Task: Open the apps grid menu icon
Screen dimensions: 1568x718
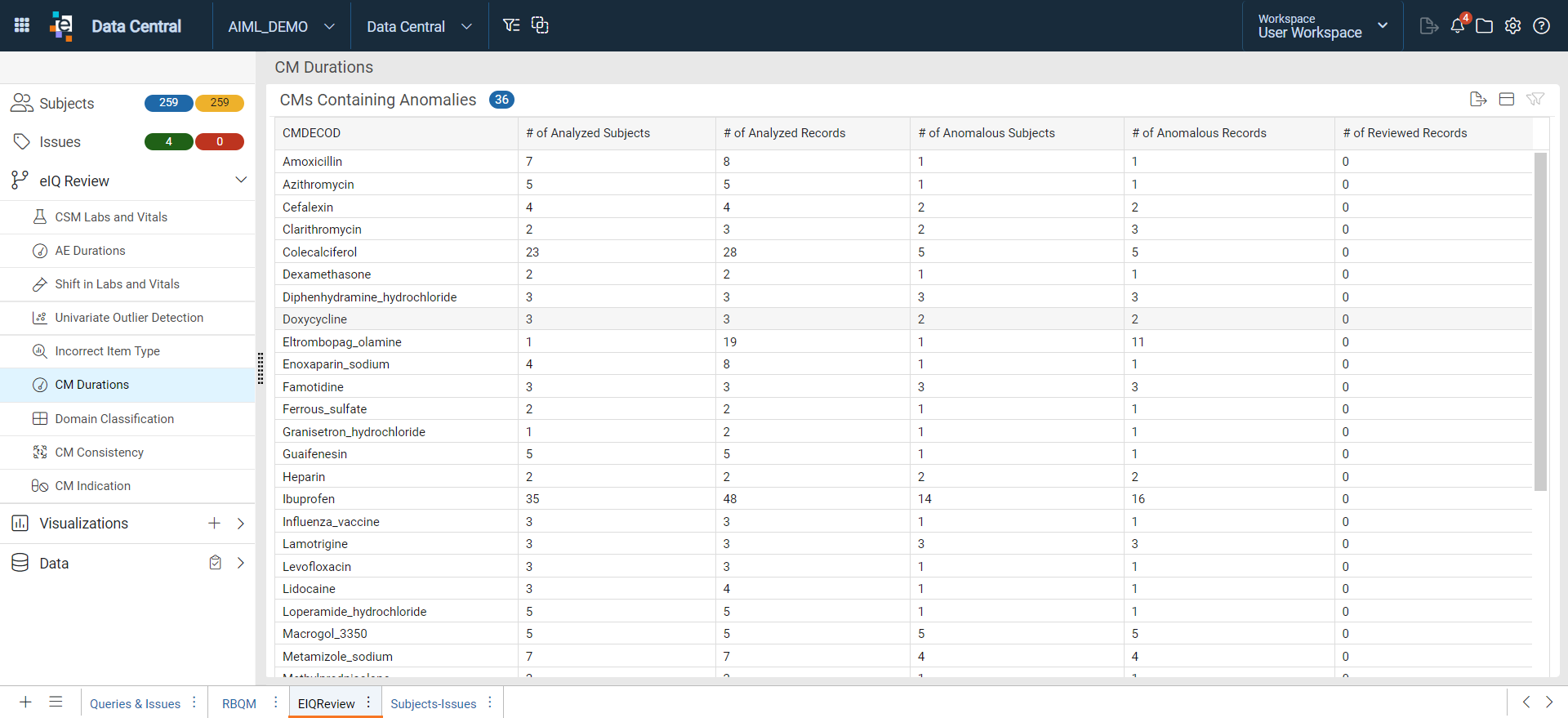Action: 22,25
